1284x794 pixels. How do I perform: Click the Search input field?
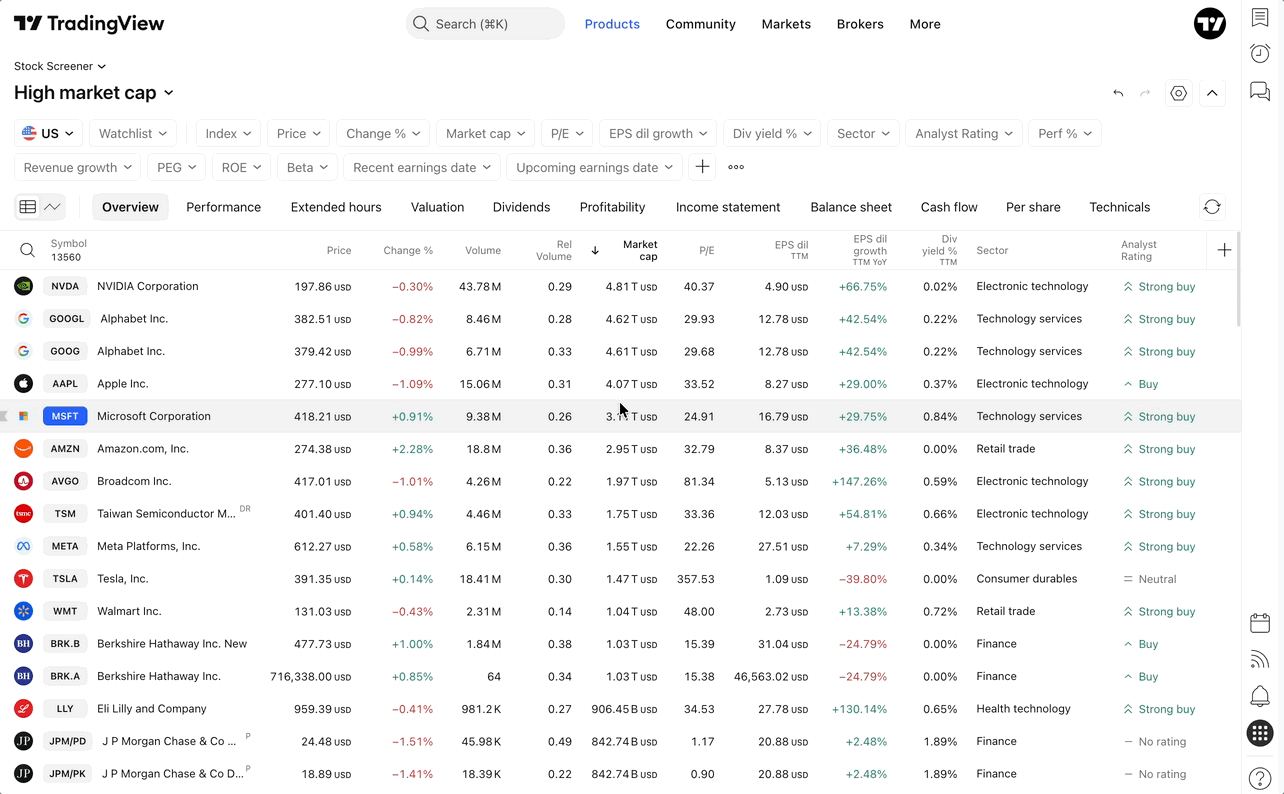click(485, 24)
